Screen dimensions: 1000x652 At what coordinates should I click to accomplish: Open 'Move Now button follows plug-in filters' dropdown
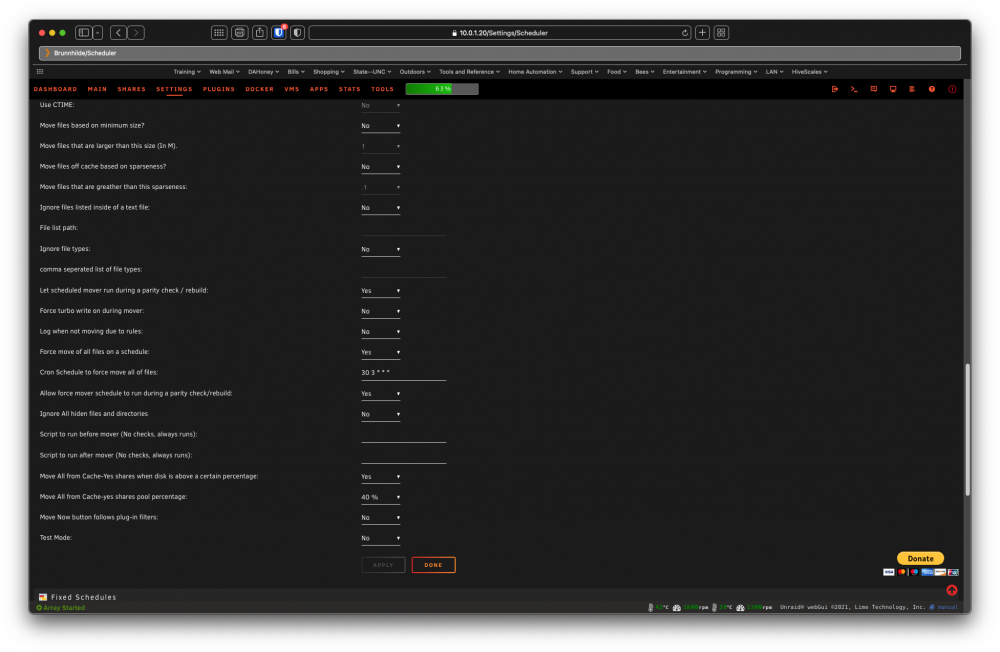pos(381,517)
